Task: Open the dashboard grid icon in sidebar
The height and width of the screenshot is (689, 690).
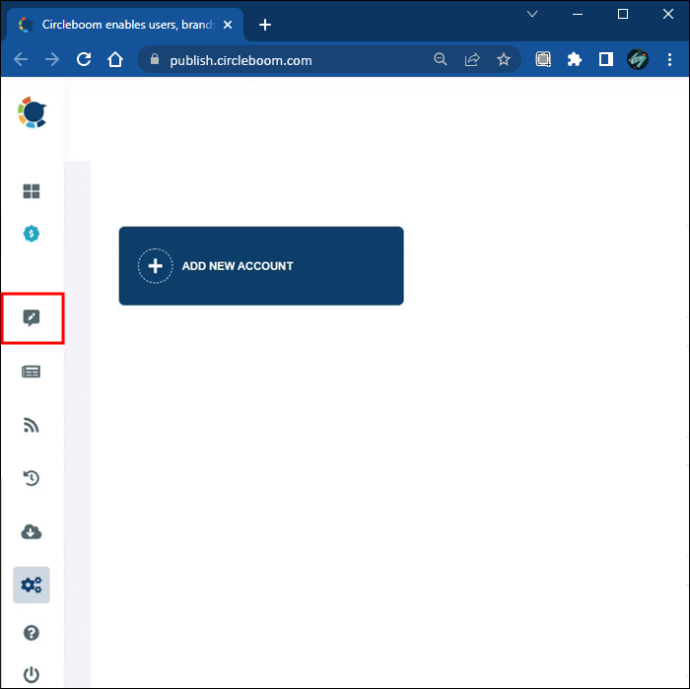Action: point(31,191)
